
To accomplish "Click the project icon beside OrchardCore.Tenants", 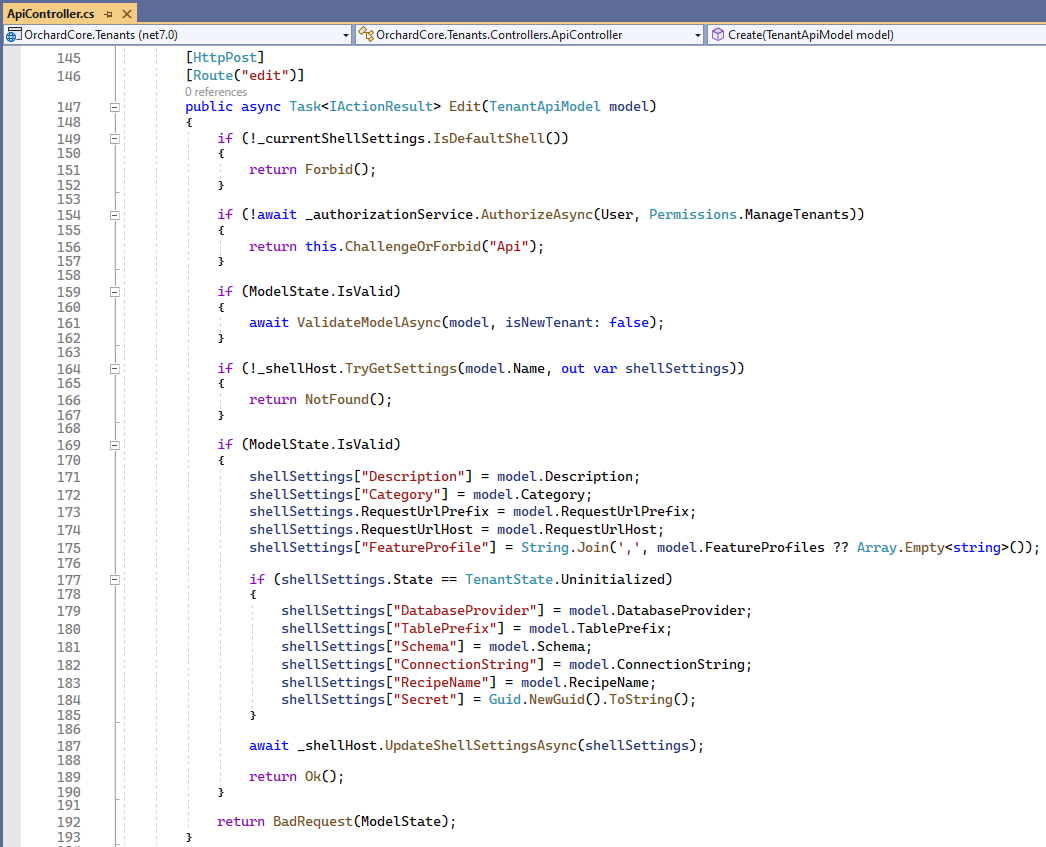I will point(13,35).
